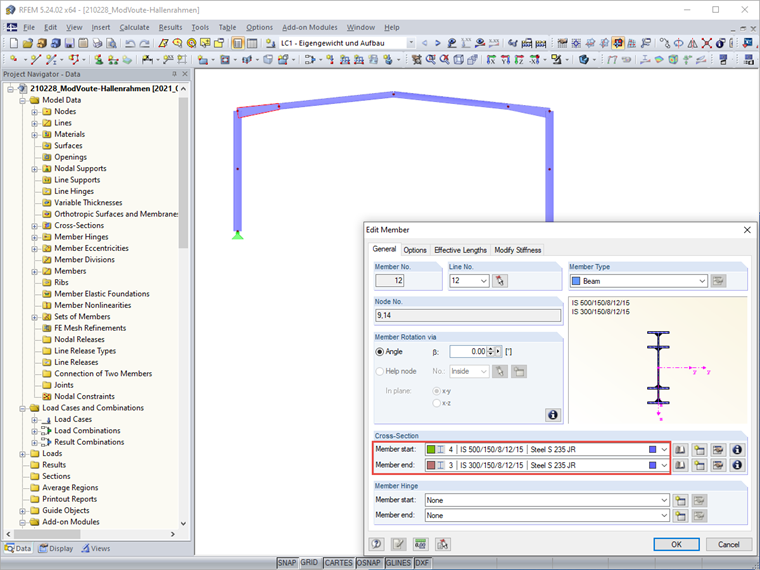Click the new line tool icon

(35, 60)
